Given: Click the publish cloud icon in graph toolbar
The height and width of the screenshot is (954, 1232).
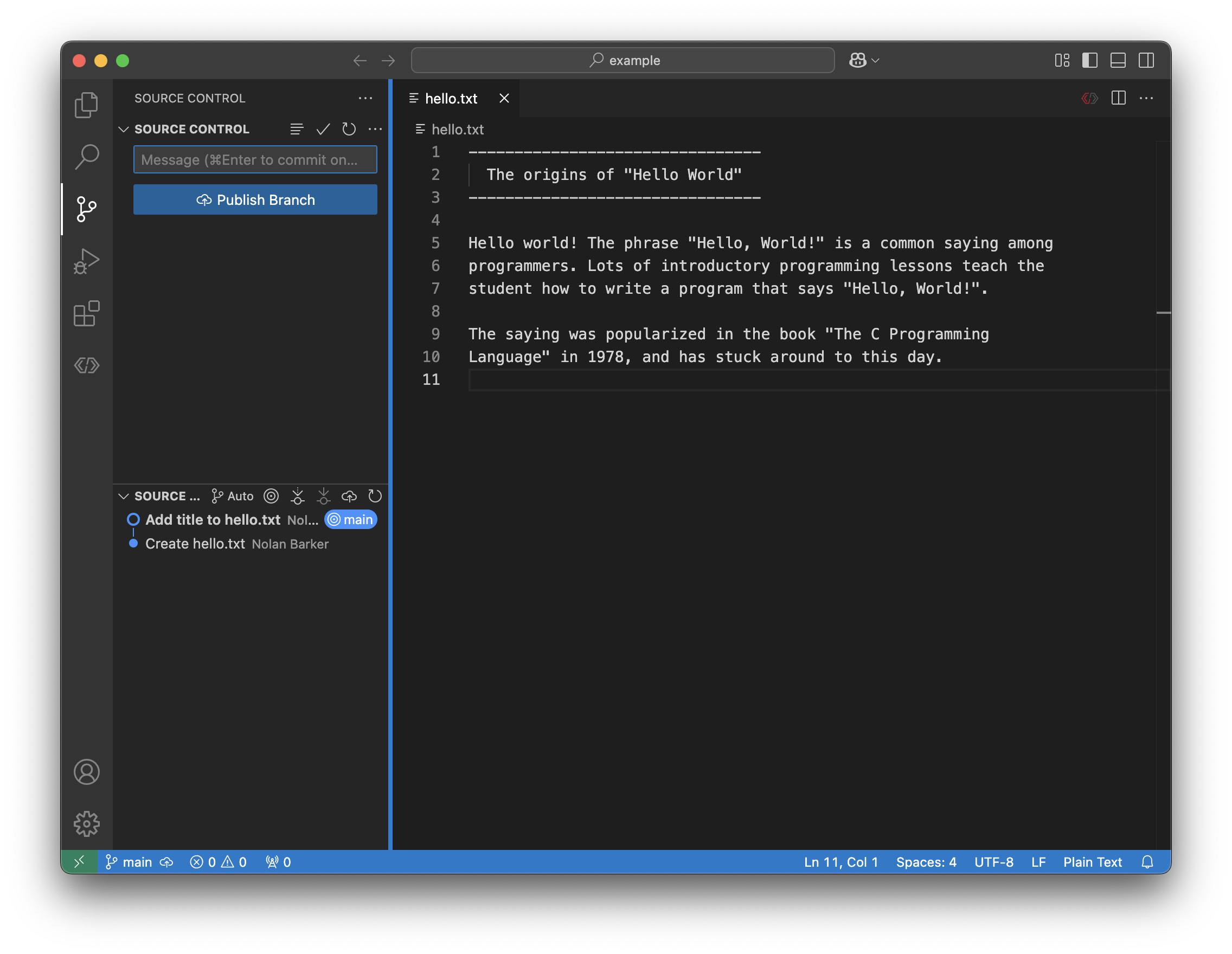Looking at the screenshot, I should [349, 496].
